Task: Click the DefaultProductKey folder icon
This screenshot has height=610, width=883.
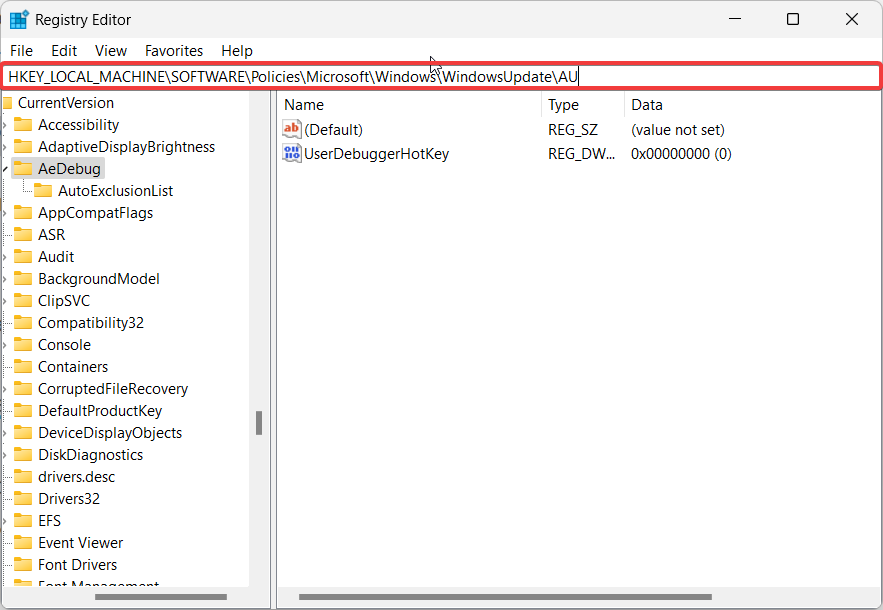Action: [23, 410]
